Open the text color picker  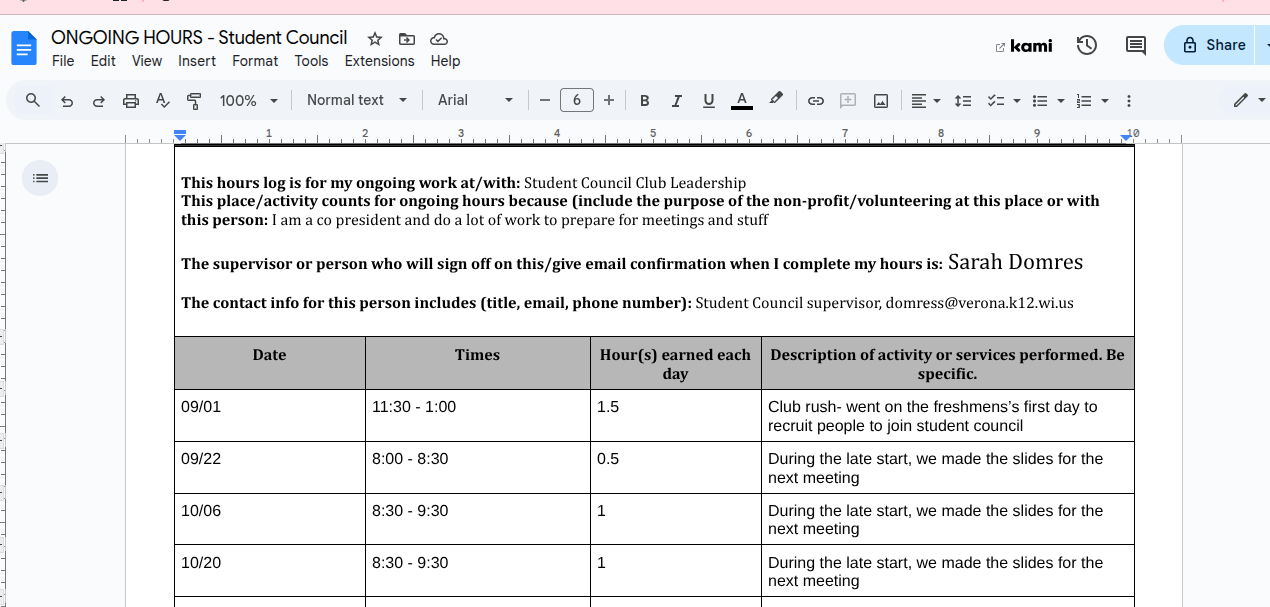point(741,101)
